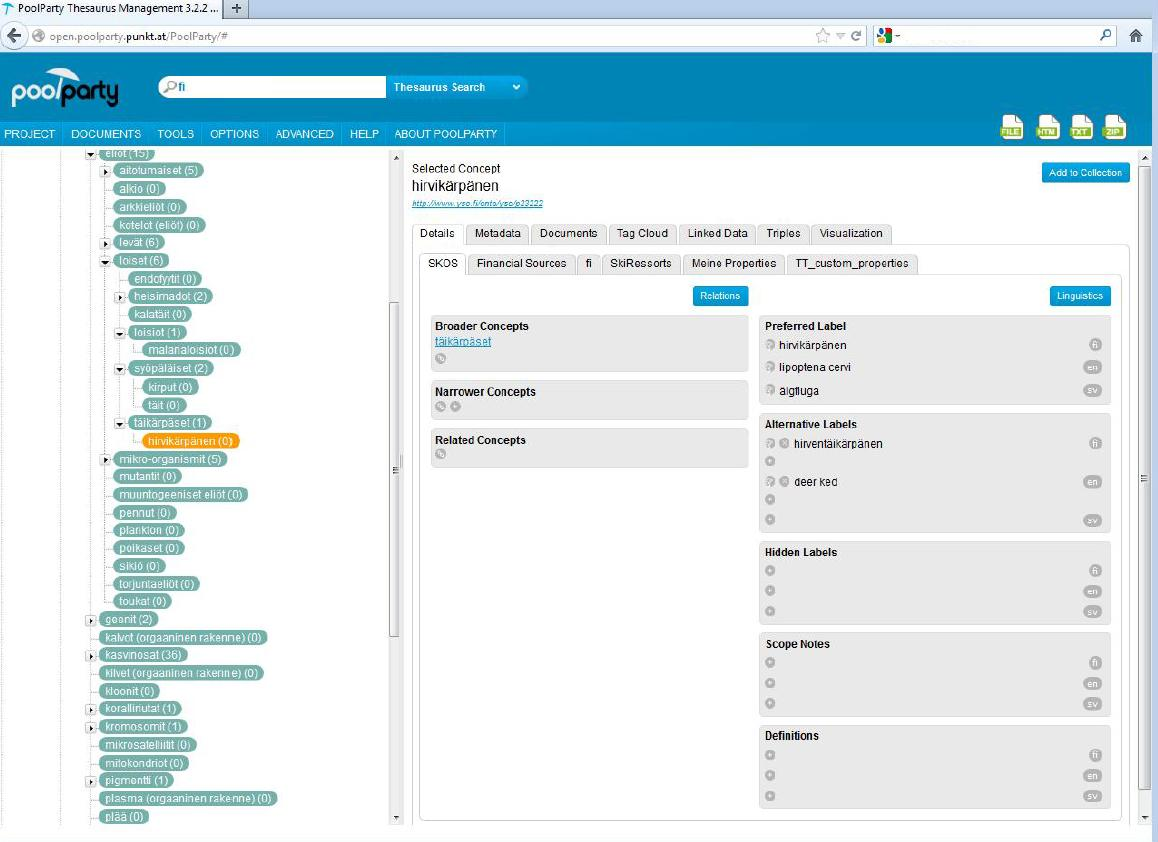1158x842 pixels.
Task: Collapse the loiset tree node
Action: point(106,261)
